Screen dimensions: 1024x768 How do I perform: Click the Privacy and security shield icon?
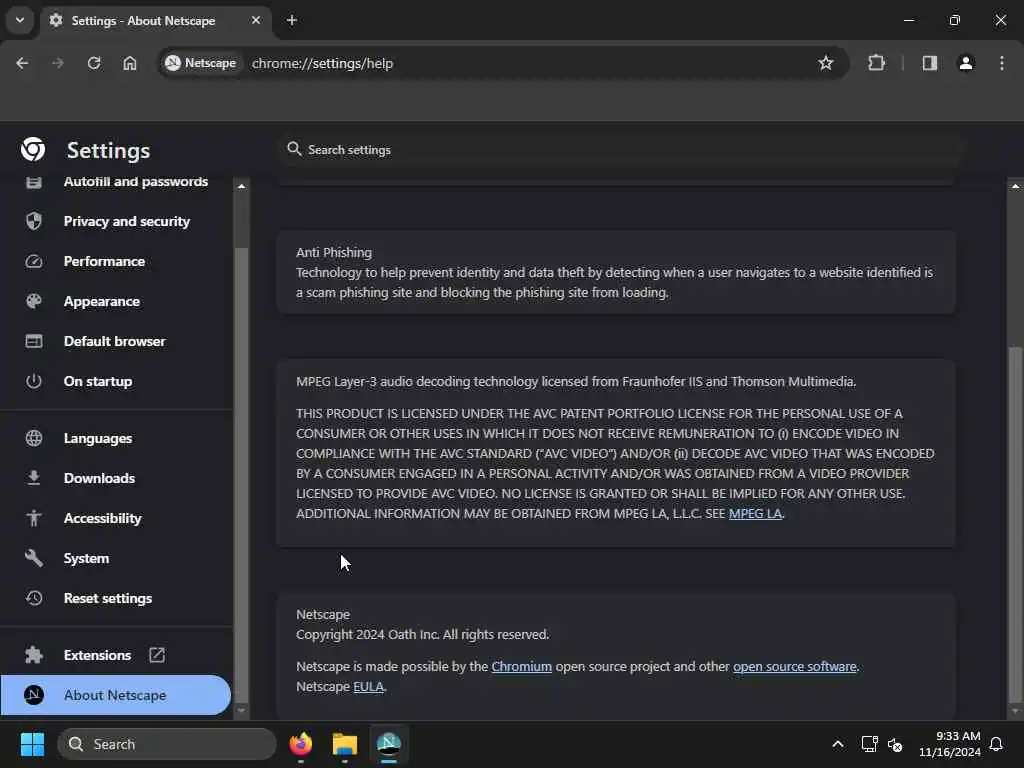[34, 221]
